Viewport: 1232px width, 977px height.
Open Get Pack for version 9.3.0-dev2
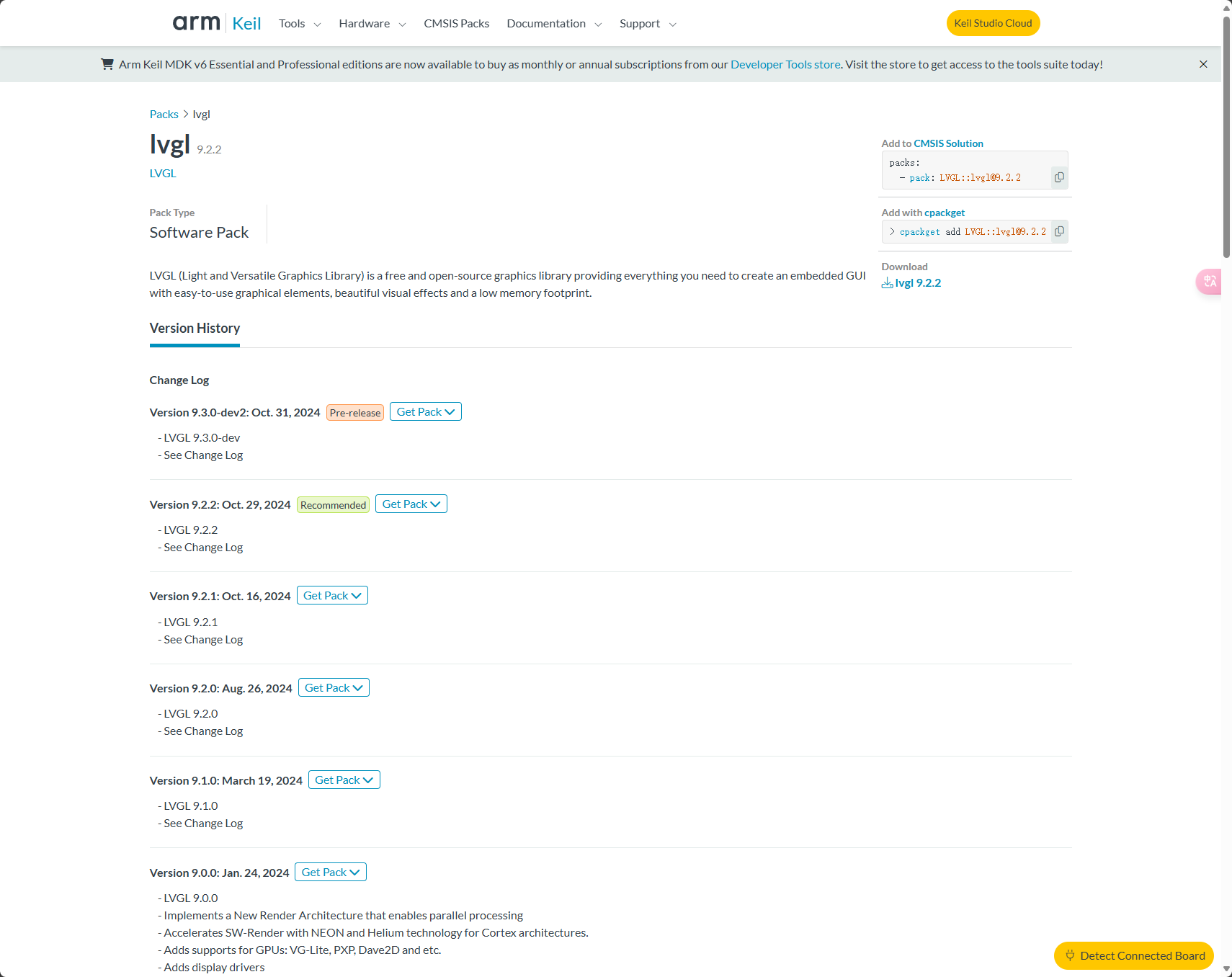425,411
